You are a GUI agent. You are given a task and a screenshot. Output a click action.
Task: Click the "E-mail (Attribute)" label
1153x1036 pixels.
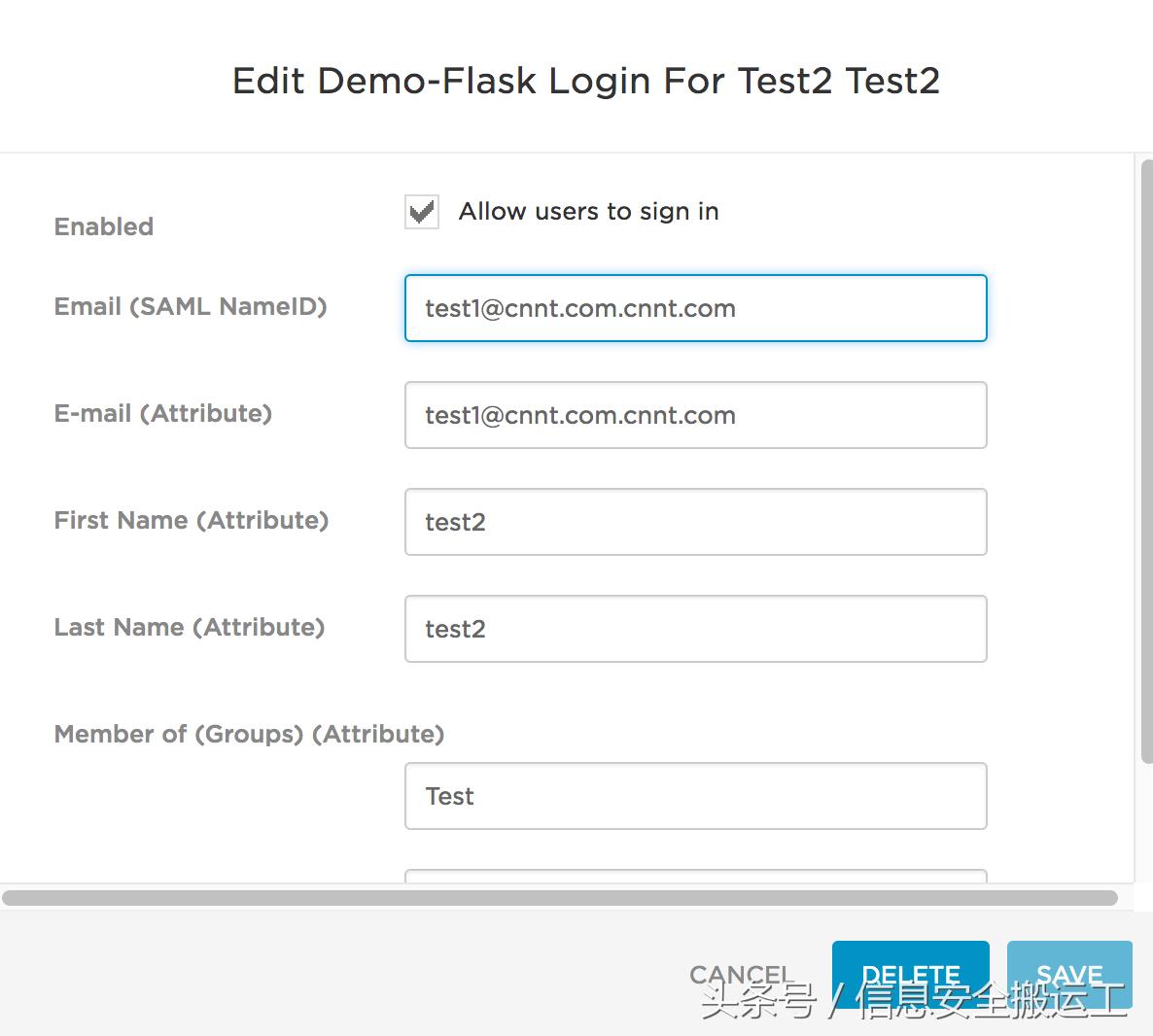pyautogui.click(x=163, y=413)
